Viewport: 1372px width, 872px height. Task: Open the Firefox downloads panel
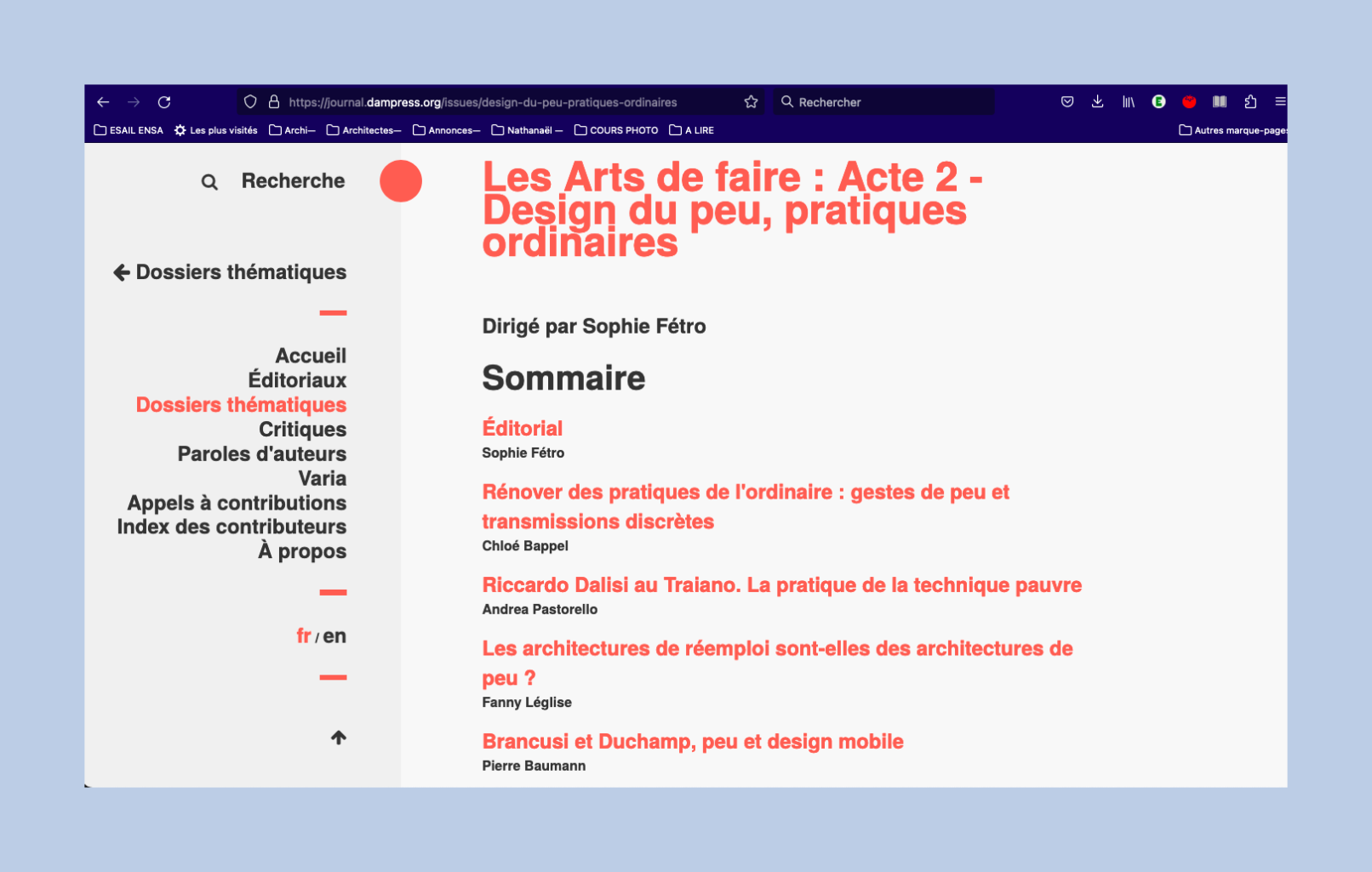click(x=1097, y=102)
